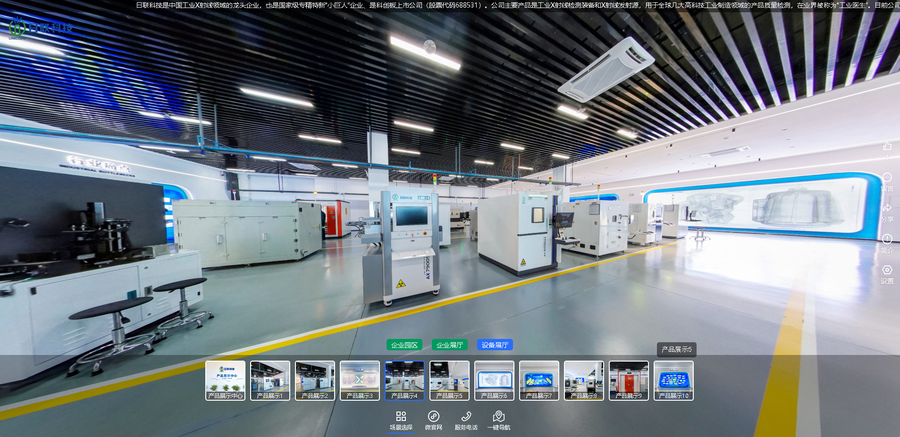Open the 简介 introduction icon
Image resolution: width=900 pixels, height=437 pixels.
point(887,239)
